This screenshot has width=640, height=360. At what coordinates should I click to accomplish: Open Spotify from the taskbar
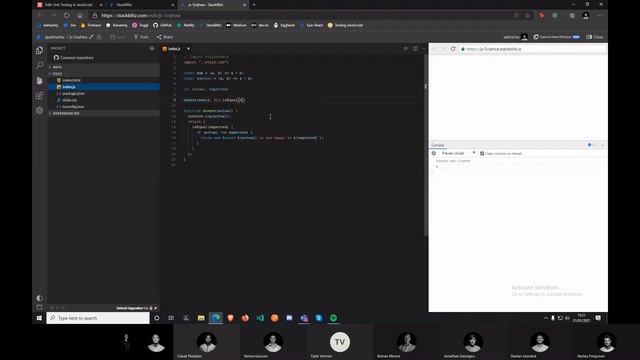click(333, 318)
